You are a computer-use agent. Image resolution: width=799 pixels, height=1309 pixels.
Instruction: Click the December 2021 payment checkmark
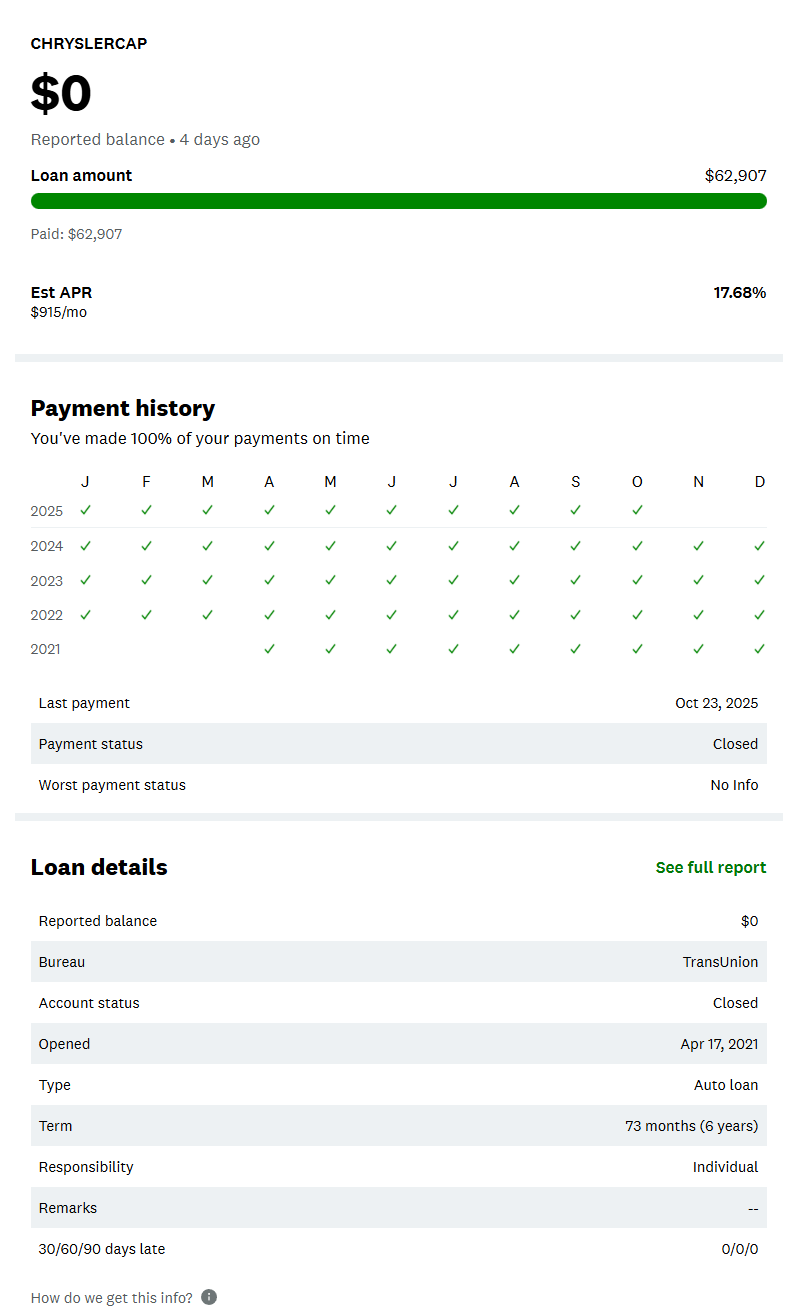coord(760,649)
